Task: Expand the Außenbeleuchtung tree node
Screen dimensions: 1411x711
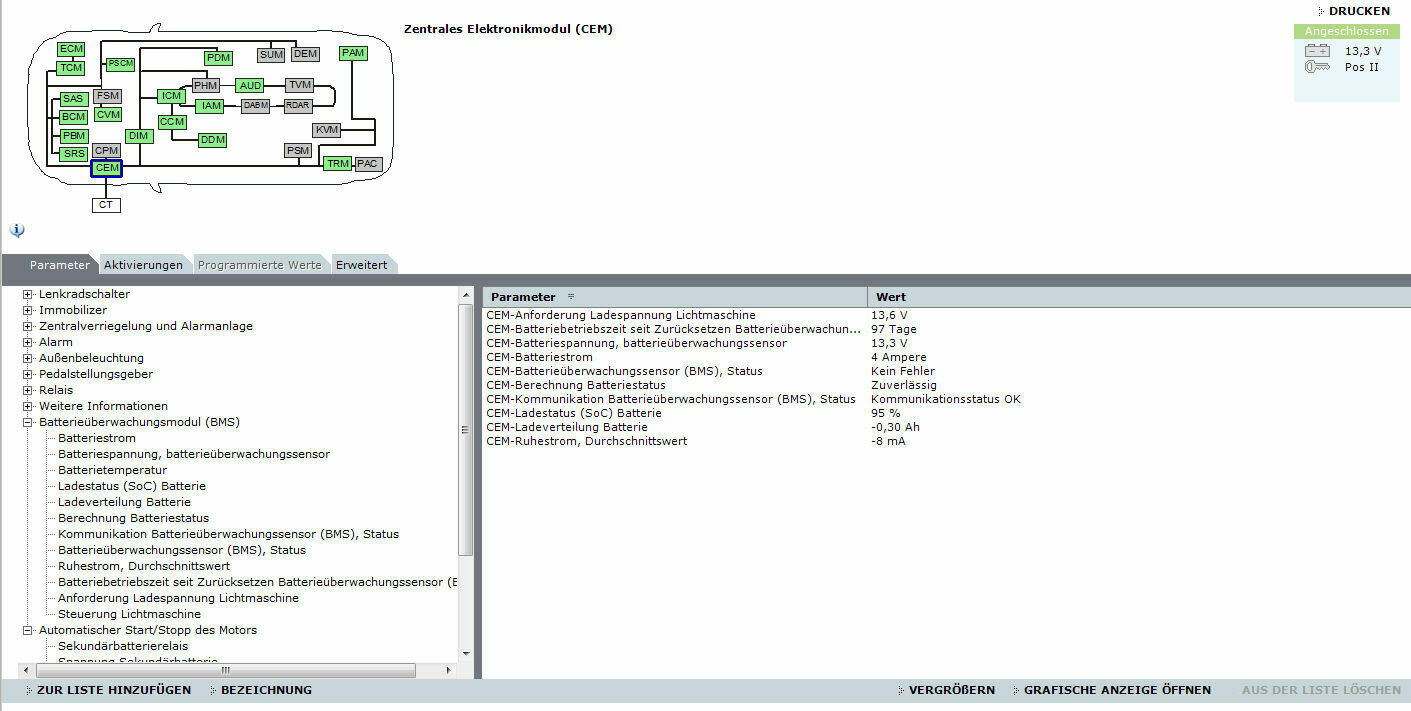Action: pyautogui.click(x=28, y=359)
